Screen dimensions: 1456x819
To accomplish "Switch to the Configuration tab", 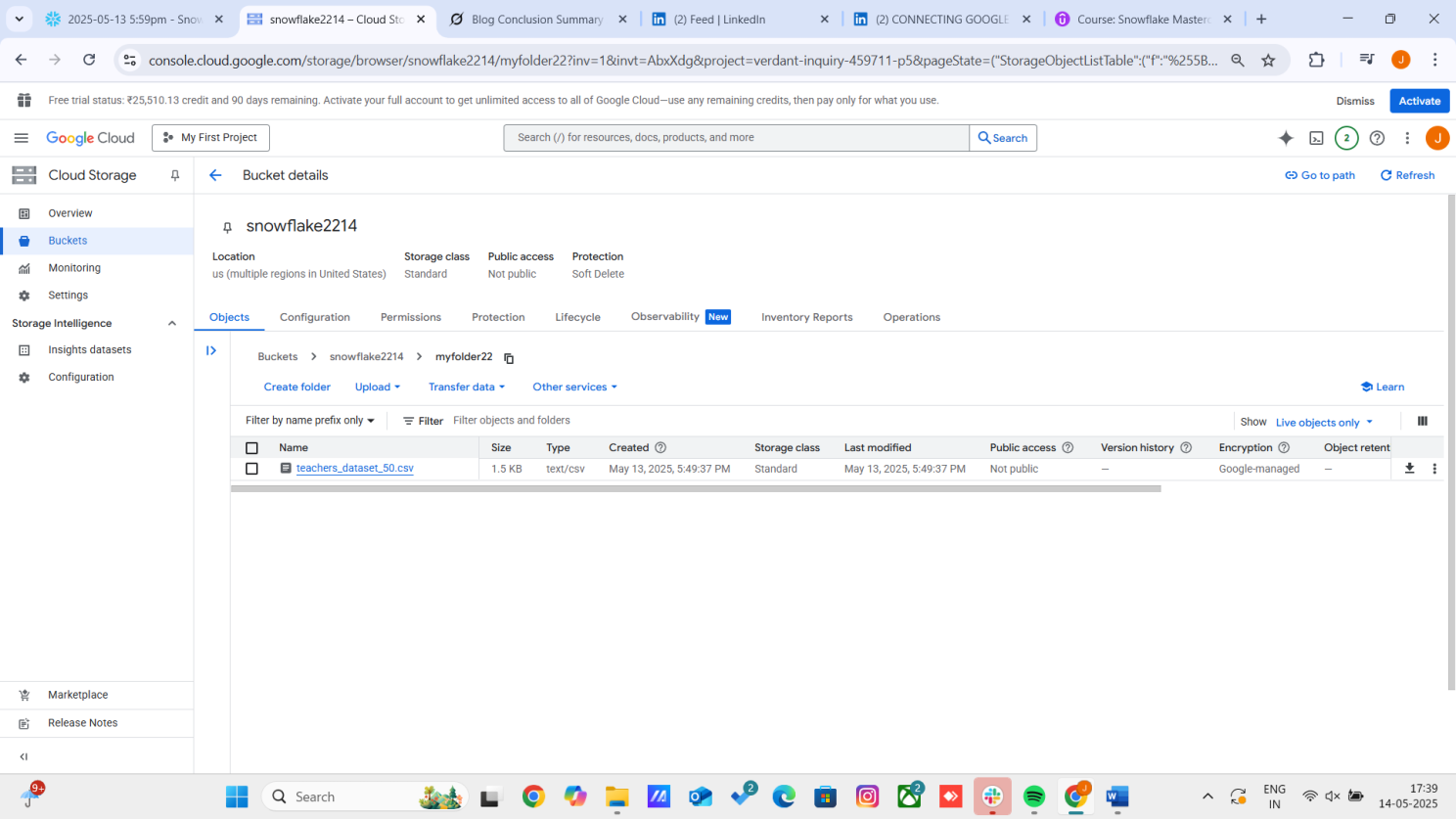I will 314,317.
